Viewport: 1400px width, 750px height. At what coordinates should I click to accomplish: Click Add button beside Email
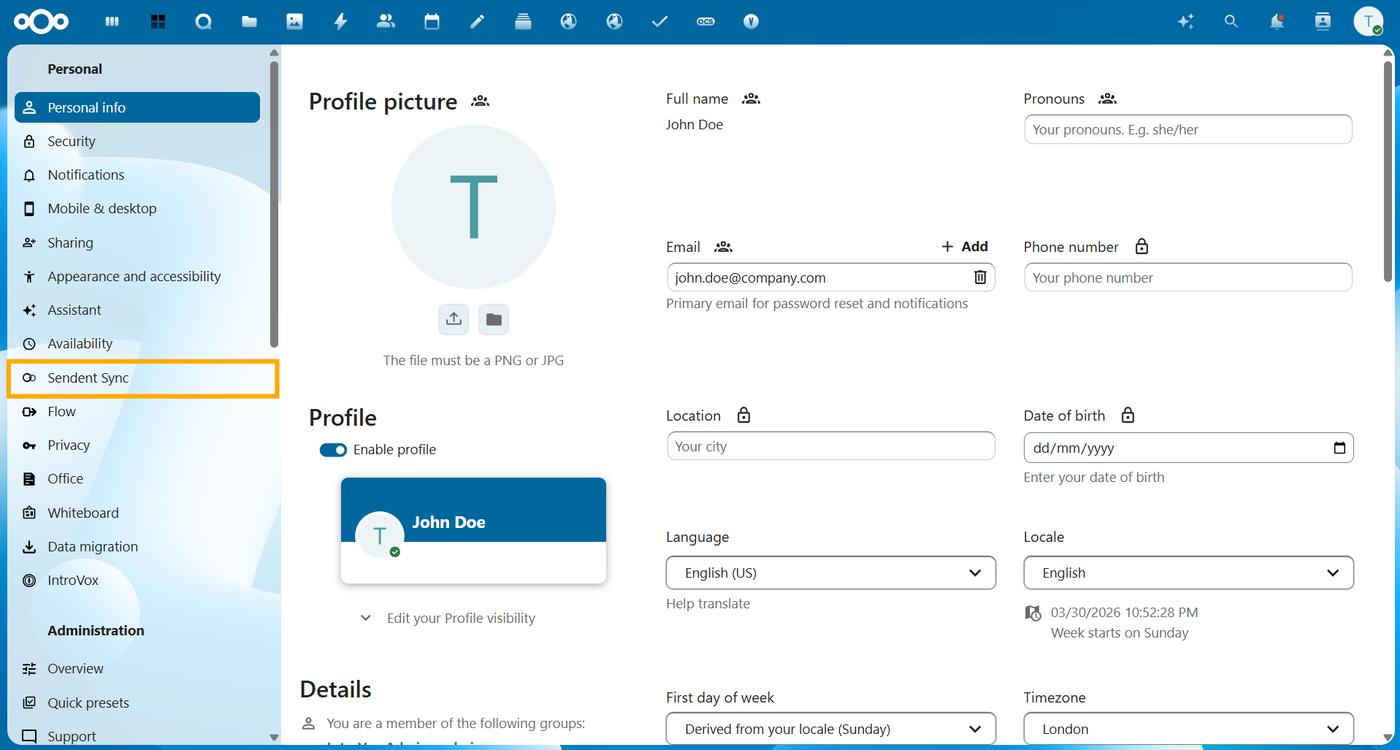[965, 247]
